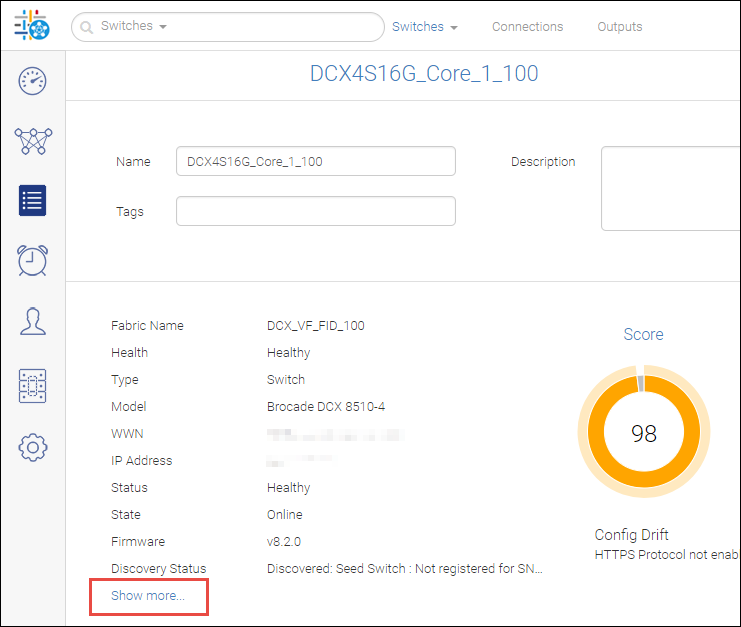Open the alarm clock Events icon
This screenshot has height=627, width=741.
[x=33, y=260]
